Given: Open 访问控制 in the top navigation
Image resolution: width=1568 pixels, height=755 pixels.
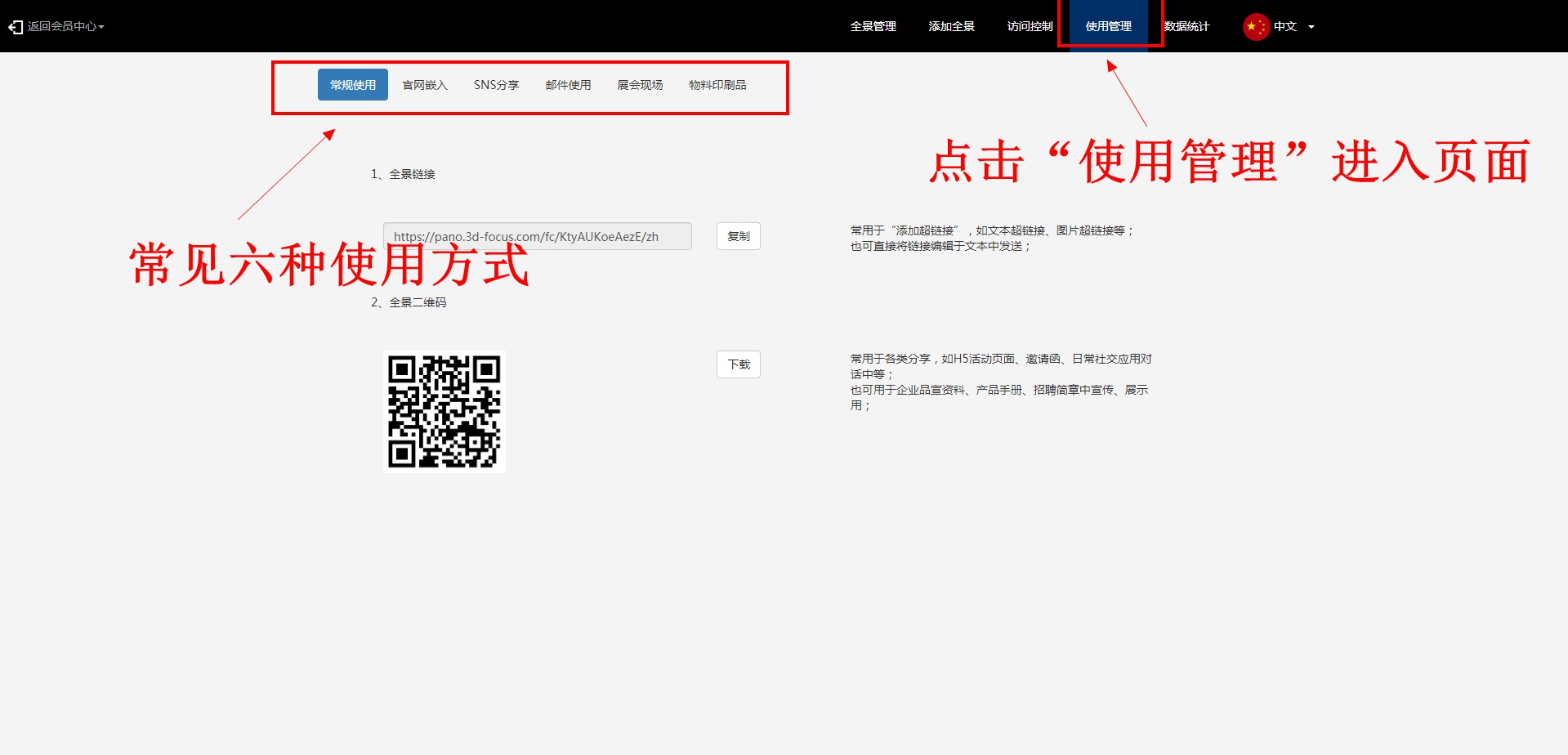Looking at the screenshot, I should click(1030, 26).
